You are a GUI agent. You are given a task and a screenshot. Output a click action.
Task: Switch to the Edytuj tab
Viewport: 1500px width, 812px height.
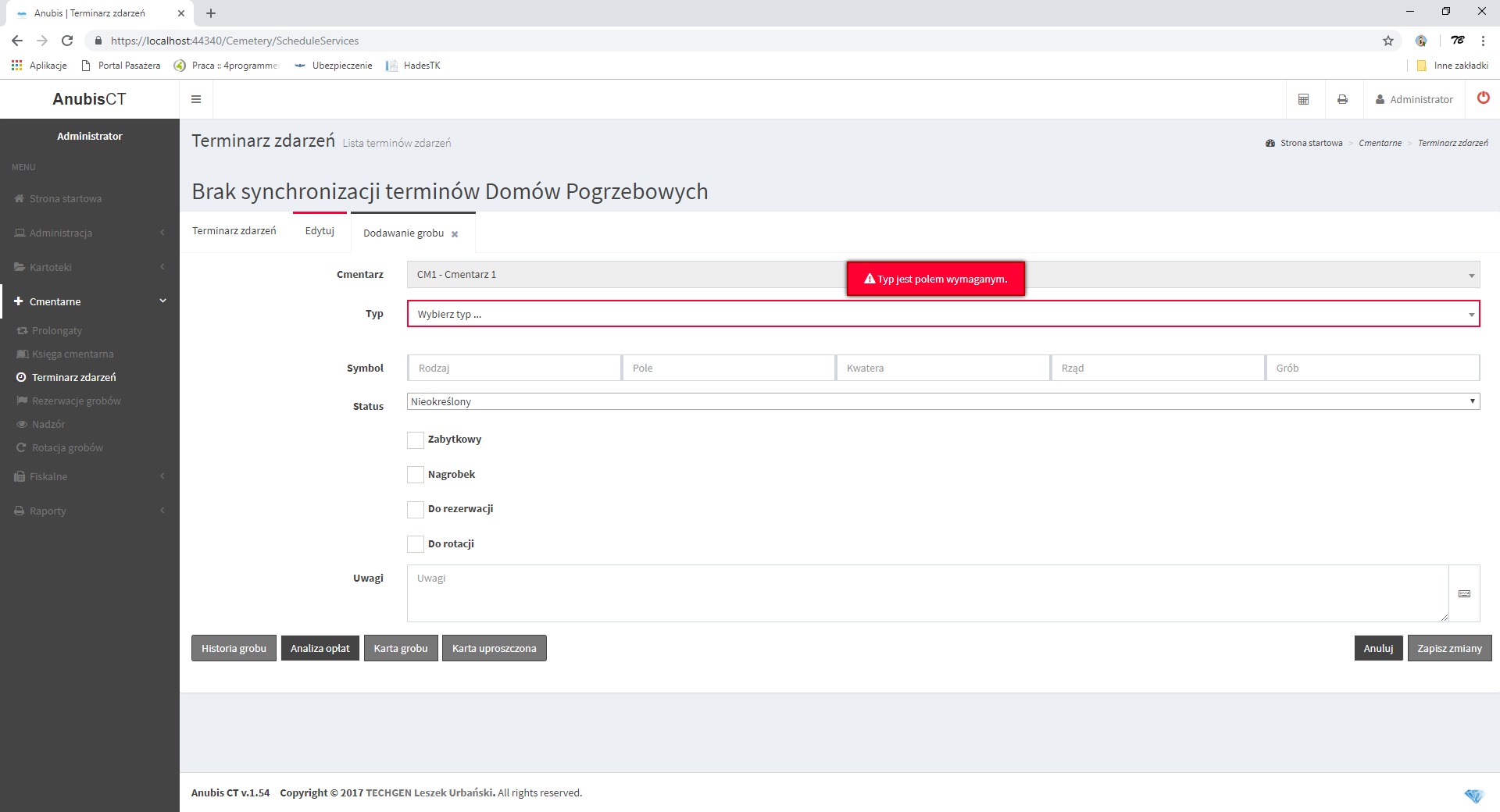coord(320,231)
